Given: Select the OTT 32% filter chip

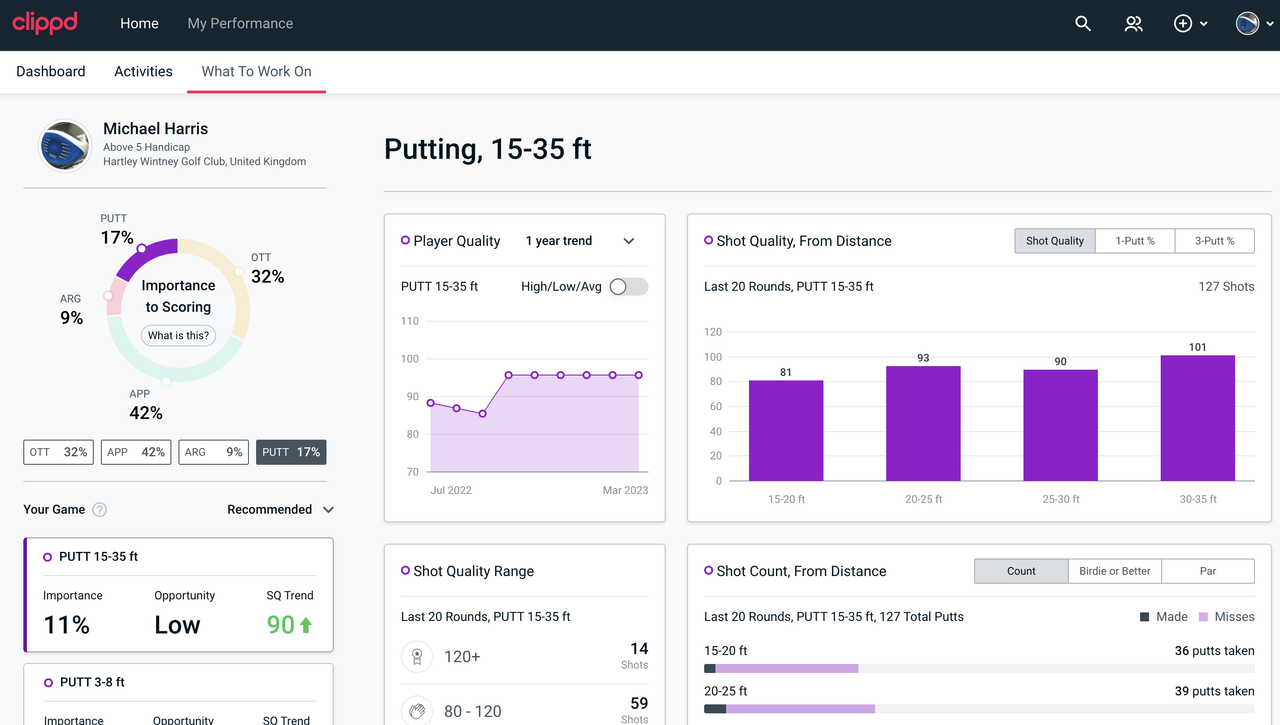Looking at the screenshot, I should click(58, 452).
